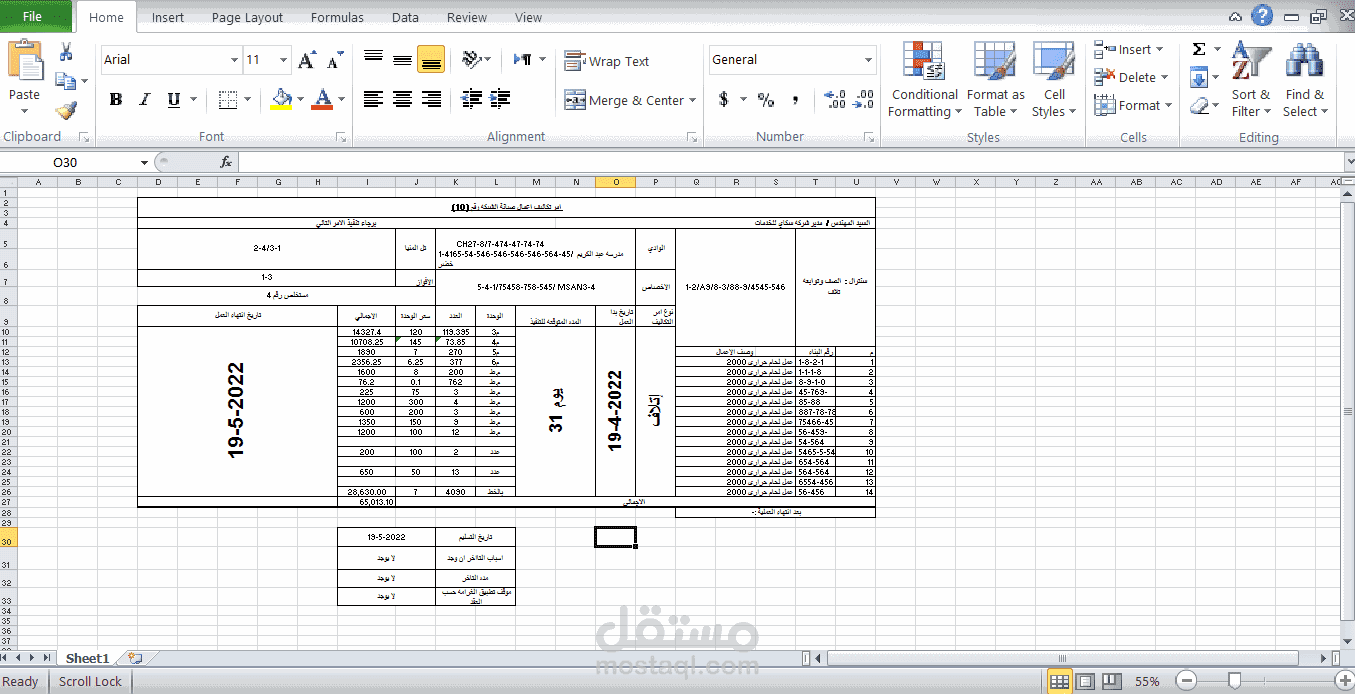Toggle Center horizontal alignment
Image resolution: width=1355 pixels, height=694 pixels.
pos(402,99)
